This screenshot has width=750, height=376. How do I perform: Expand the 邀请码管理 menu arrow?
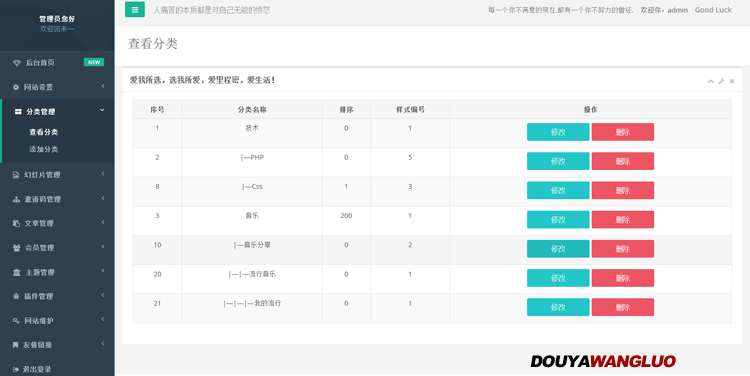click(x=103, y=199)
